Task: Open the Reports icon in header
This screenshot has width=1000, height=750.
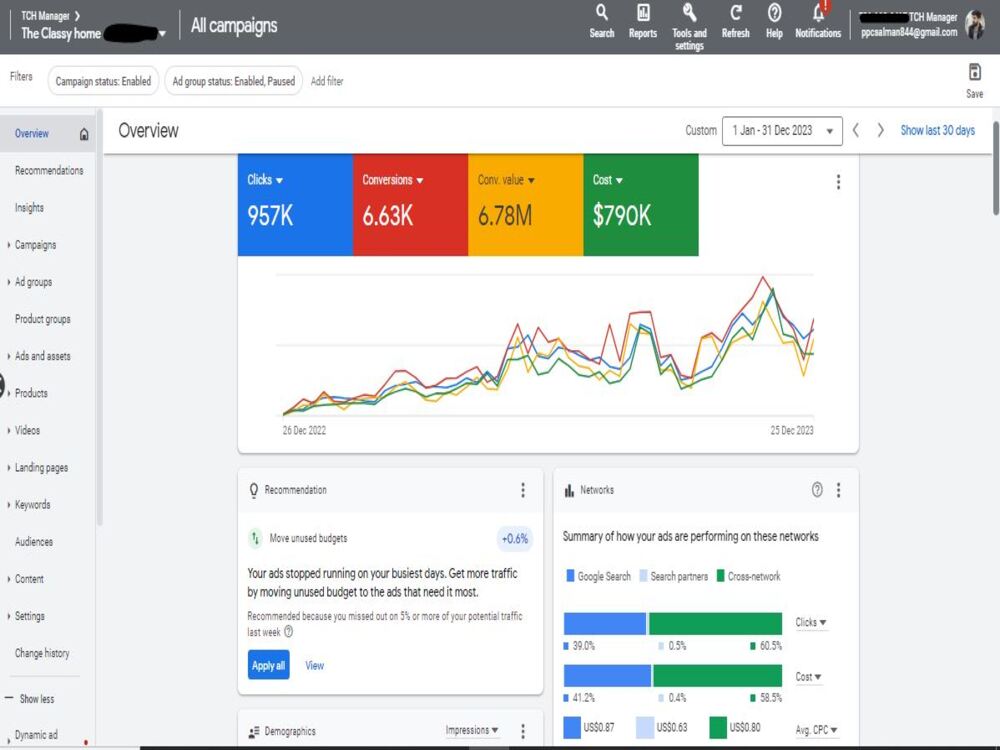Action: (643, 21)
